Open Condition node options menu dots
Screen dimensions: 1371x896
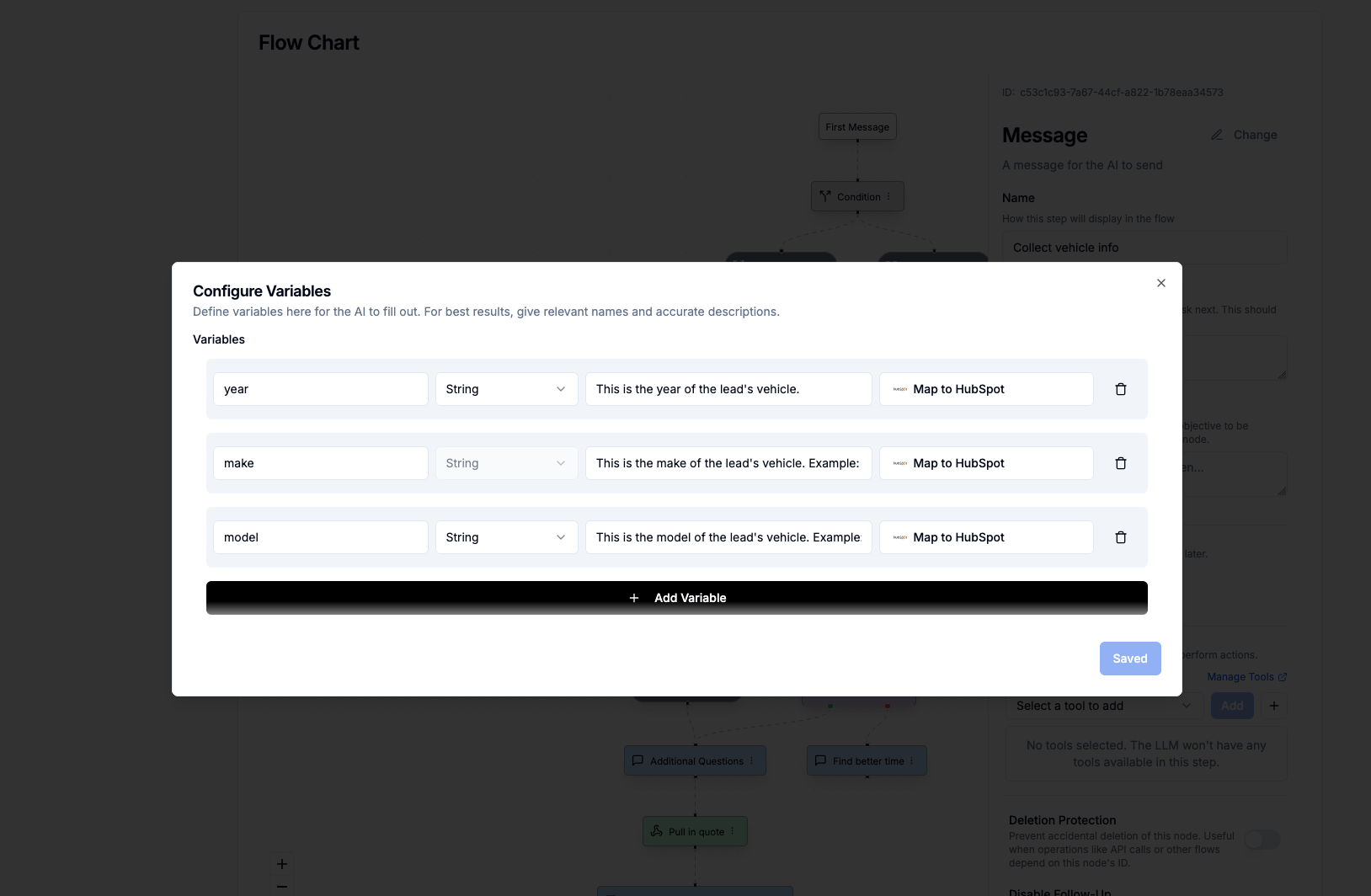pyautogui.click(x=888, y=197)
